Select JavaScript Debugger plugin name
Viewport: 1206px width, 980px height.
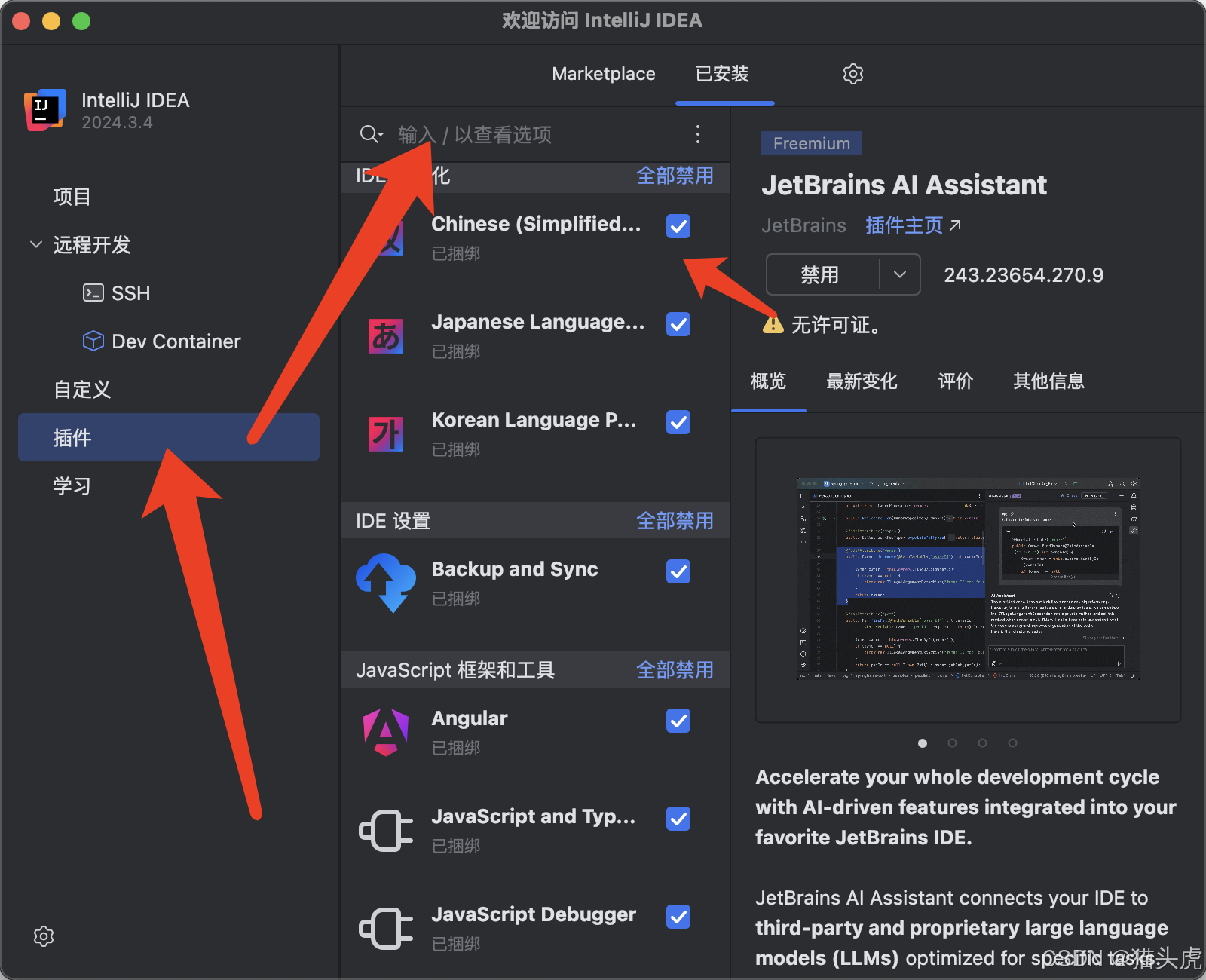534,914
